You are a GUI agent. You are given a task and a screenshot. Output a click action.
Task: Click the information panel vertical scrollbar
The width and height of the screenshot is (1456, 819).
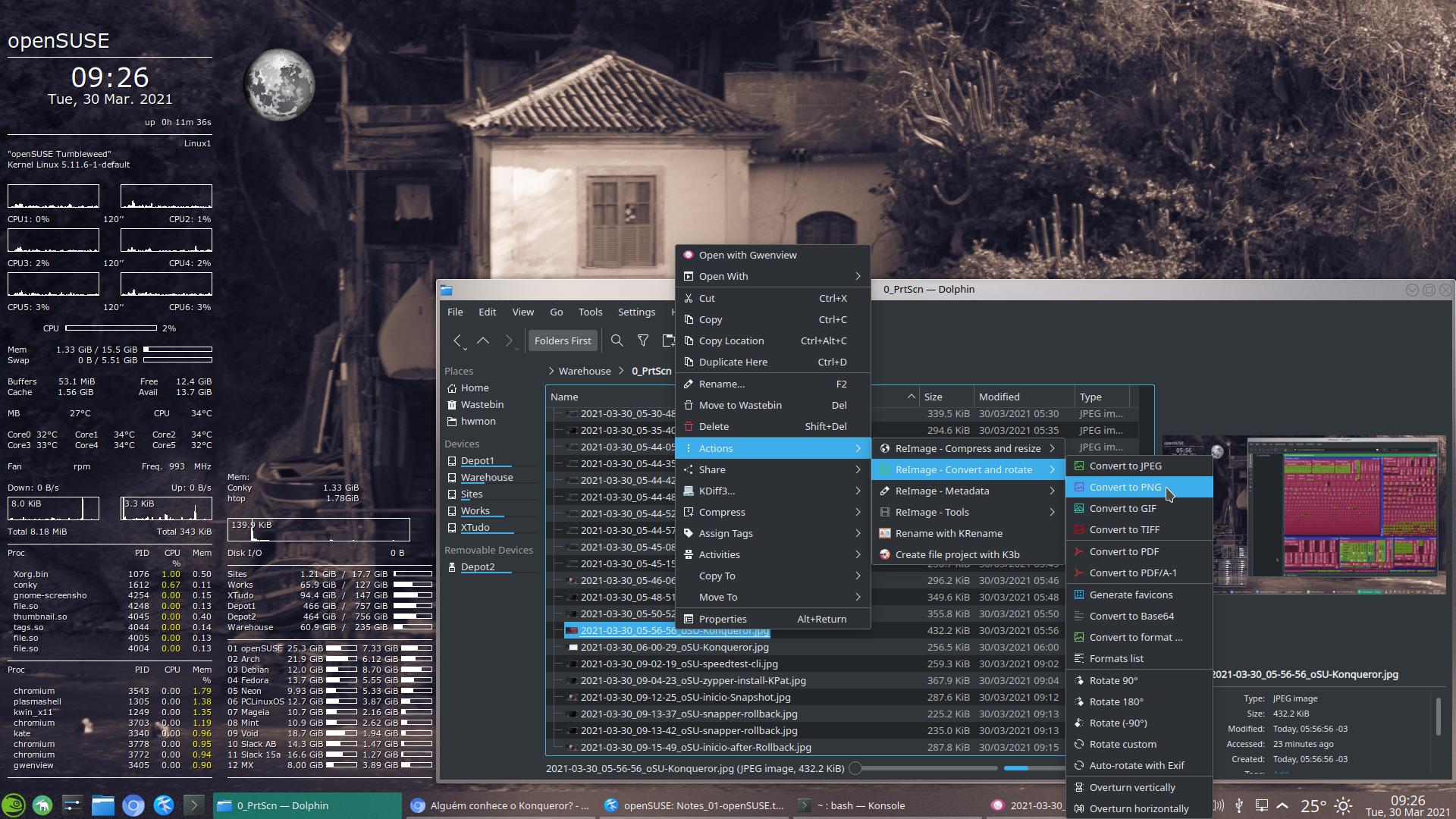click(x=1438, y=717)
